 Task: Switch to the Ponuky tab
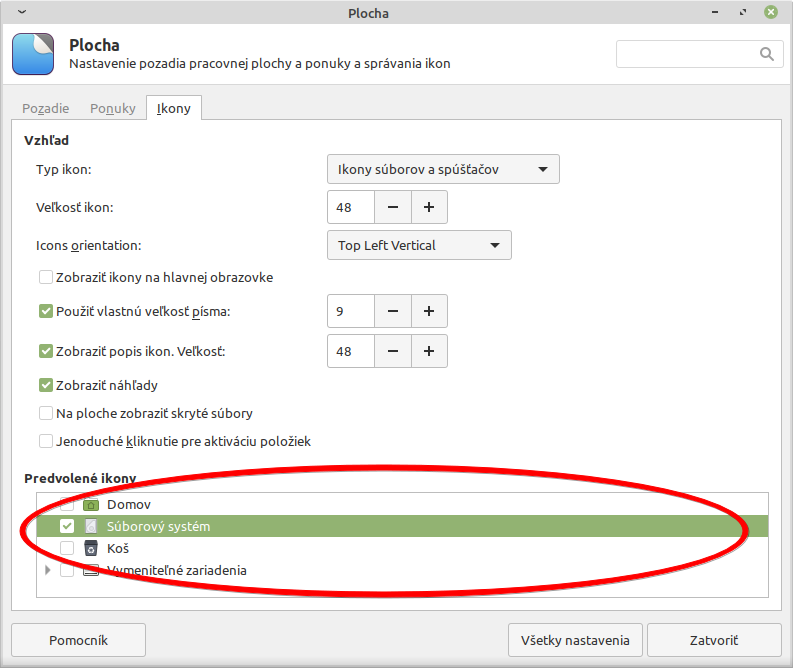coord(113,108)
